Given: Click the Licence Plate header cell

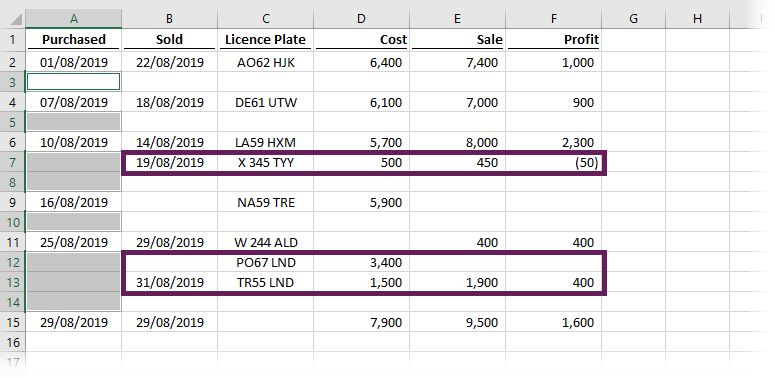Looking at the screenshot, I should pos(265,40).
